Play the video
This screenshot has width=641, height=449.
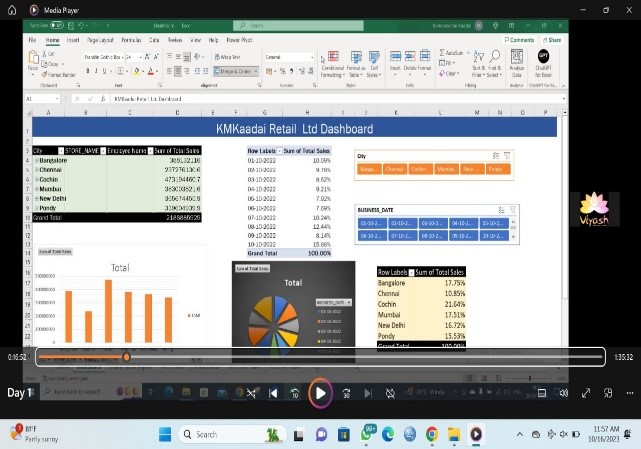click(x=320, y=393)
